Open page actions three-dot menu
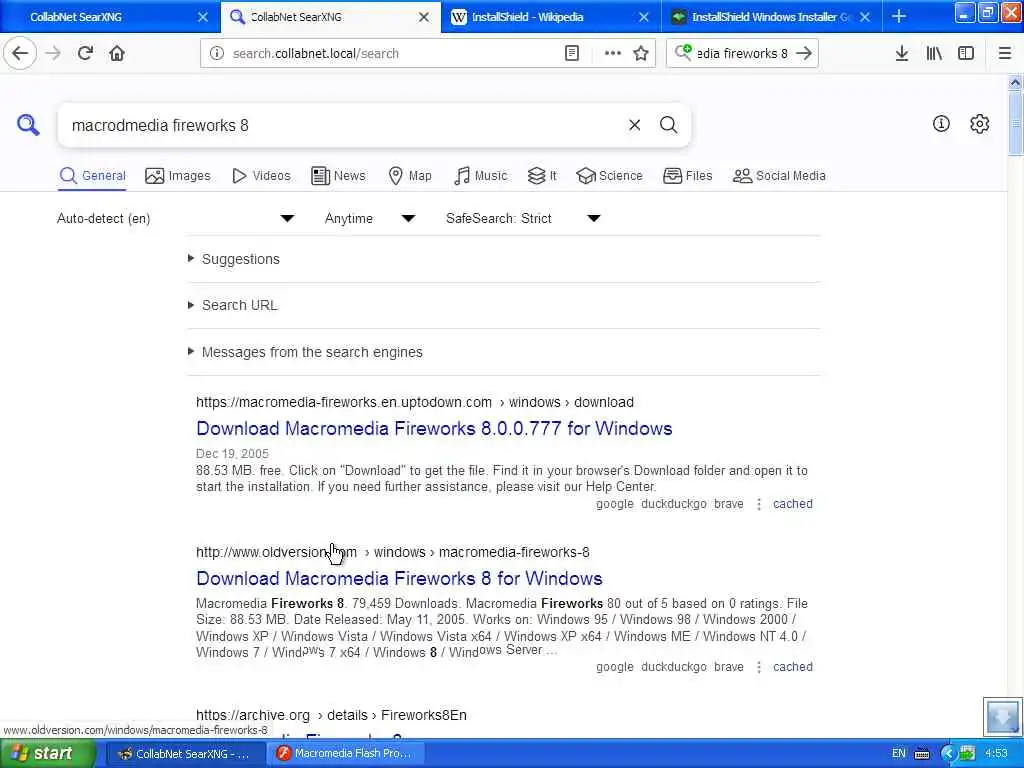The height and width of the screenshot is (768, 1024). click(x=613, y=53)
